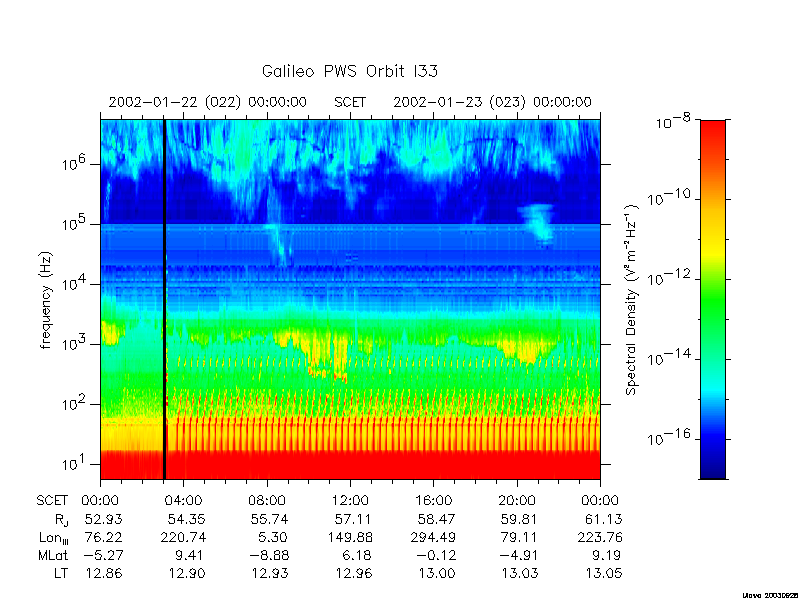
Task: Select the date label '2002-01-22 (022) 00:00:00'
Action: coord(207,102)
